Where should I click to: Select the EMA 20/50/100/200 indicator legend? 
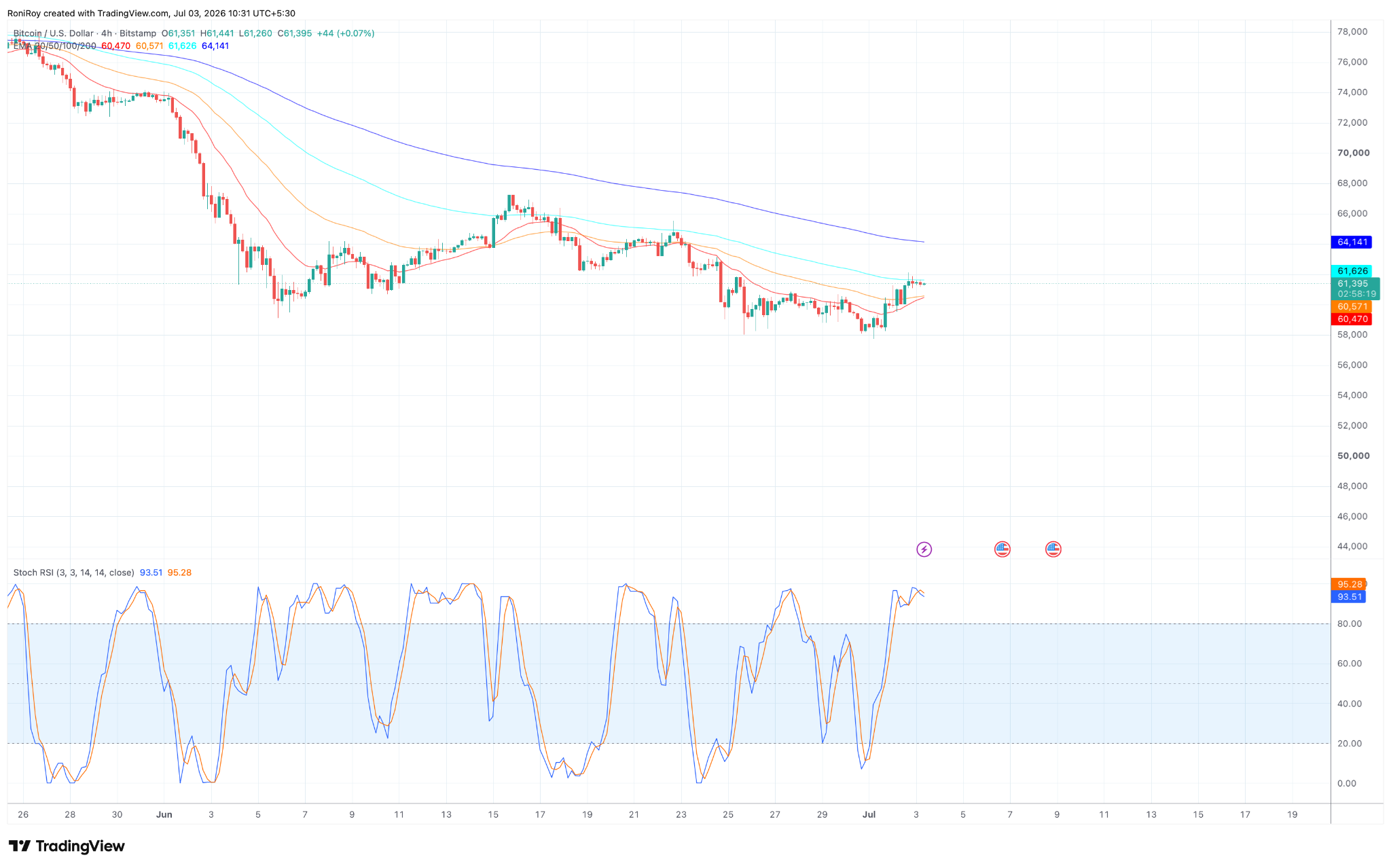(x=55, y=46)
